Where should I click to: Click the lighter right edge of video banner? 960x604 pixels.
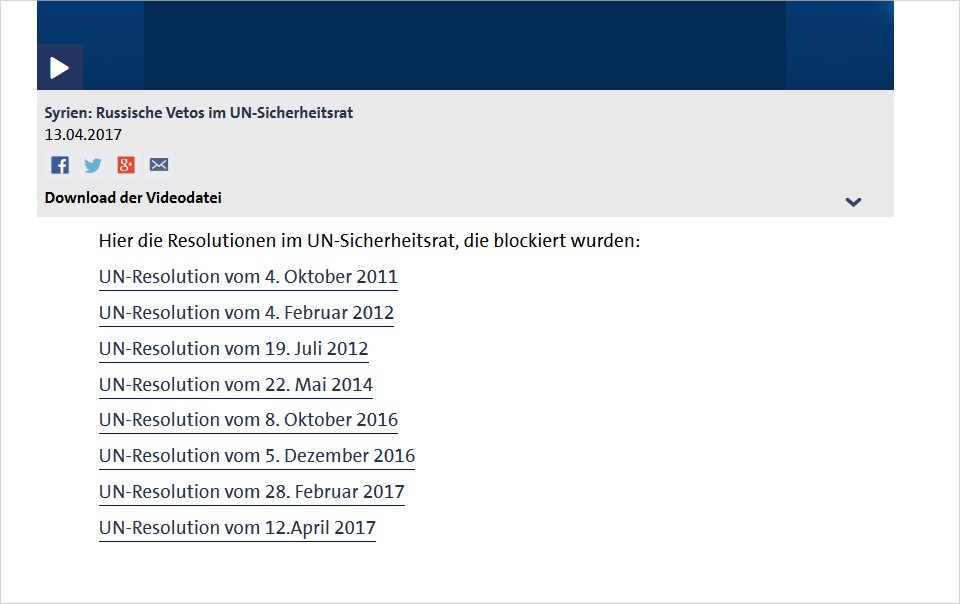(x=840, y=45)
